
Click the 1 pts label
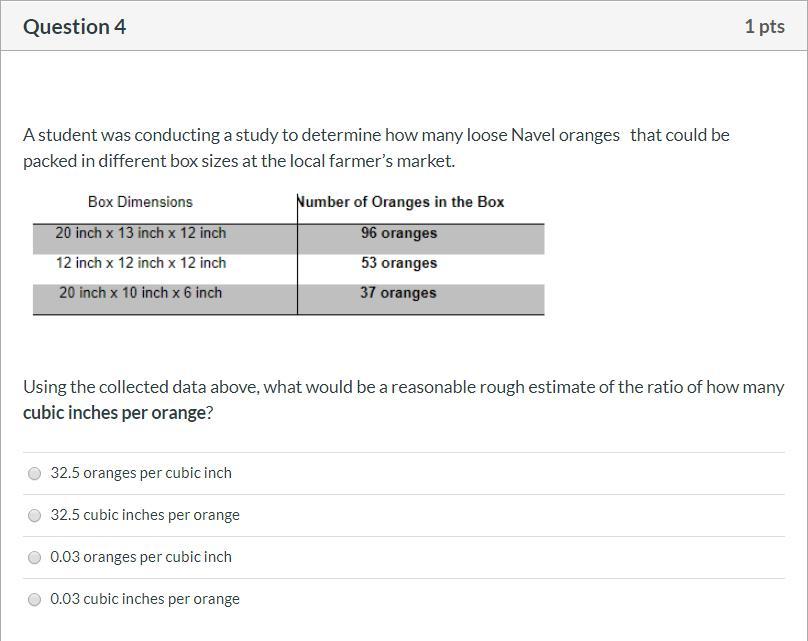(x=765, y=26)
